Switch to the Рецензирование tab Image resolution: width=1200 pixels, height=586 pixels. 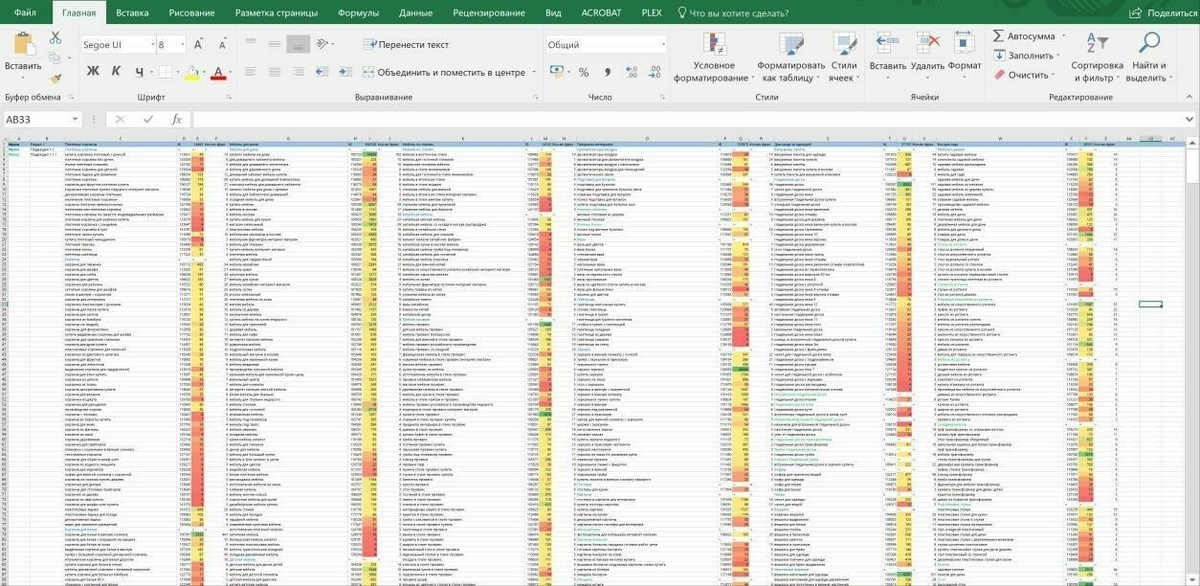(x=489, y=13)
